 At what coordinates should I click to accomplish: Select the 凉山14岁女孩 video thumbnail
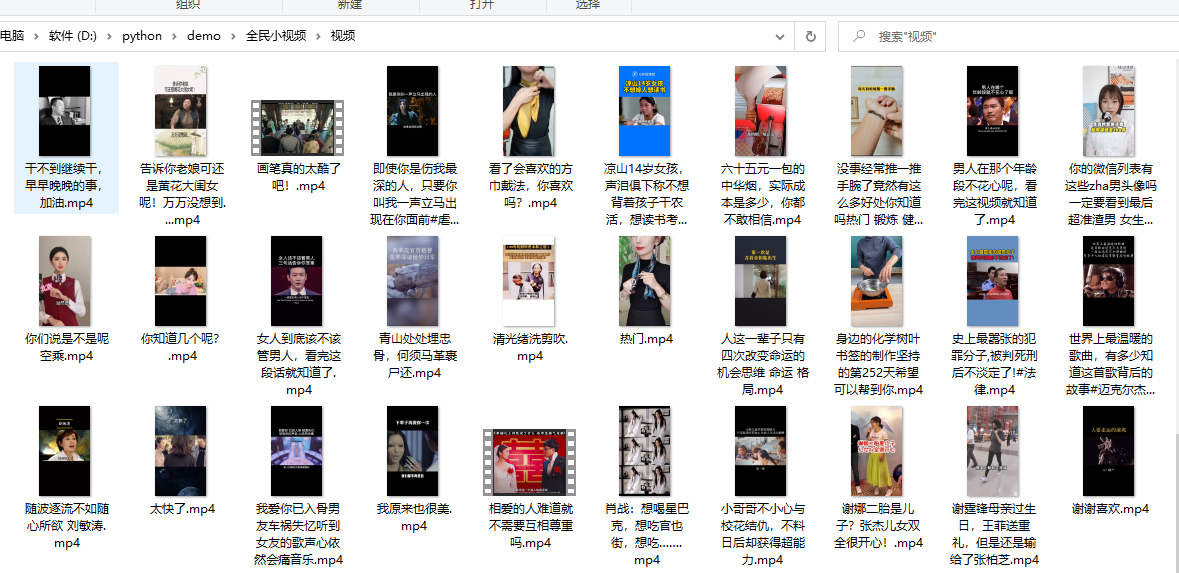click(644, 111)
